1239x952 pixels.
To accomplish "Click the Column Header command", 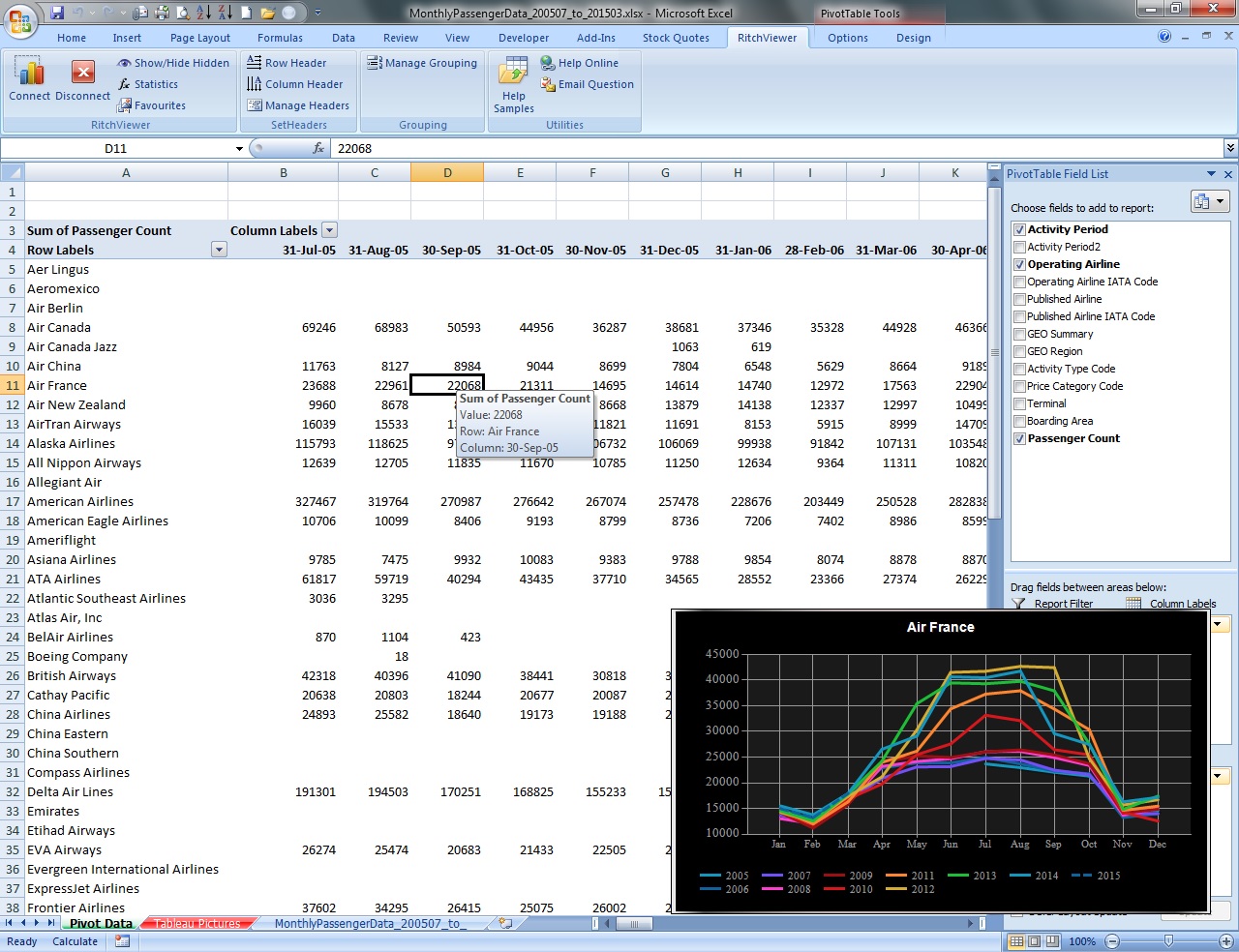I will point(295,84).
